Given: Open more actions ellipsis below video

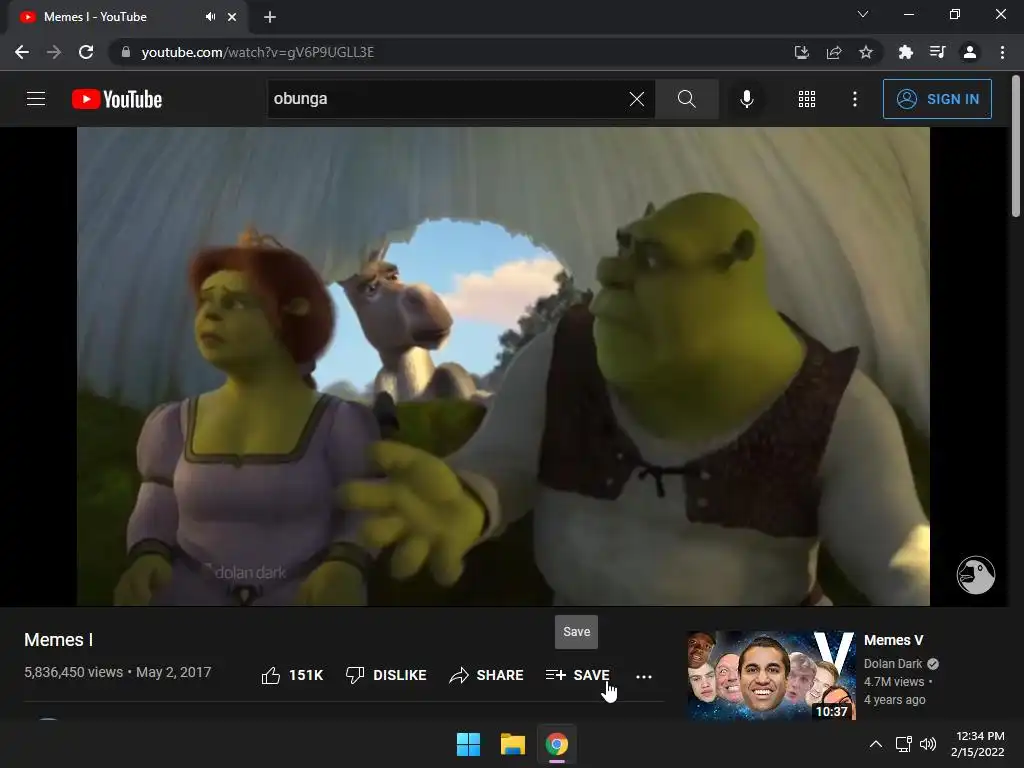Looking at the screenshot, I should pos(644,677).
